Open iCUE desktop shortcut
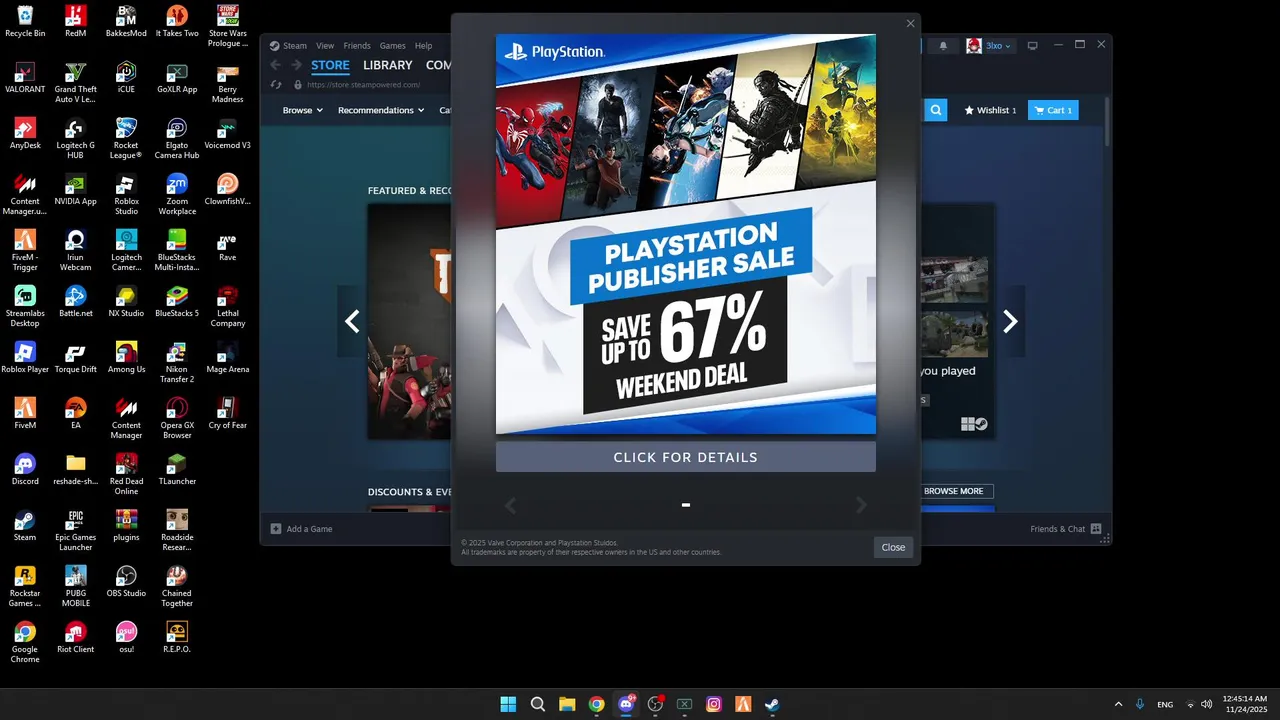 126,77
